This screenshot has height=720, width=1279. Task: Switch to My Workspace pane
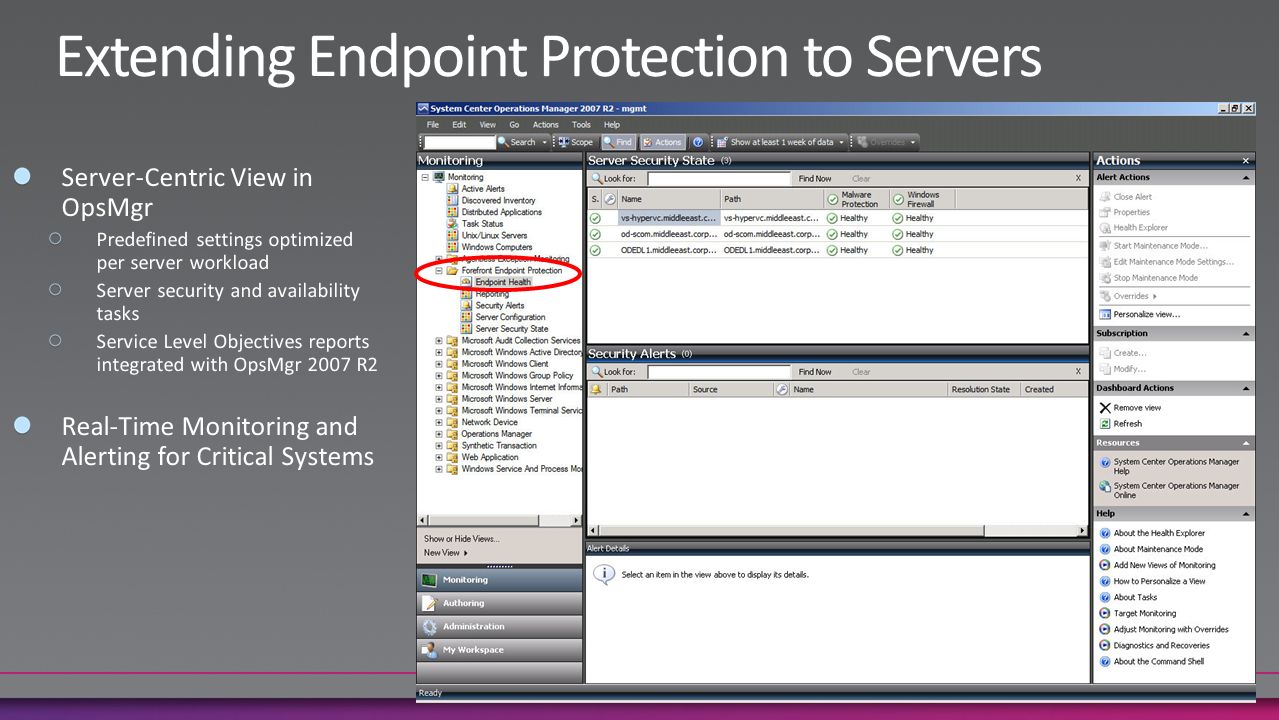pyautogui.click(x=499, y=650)
